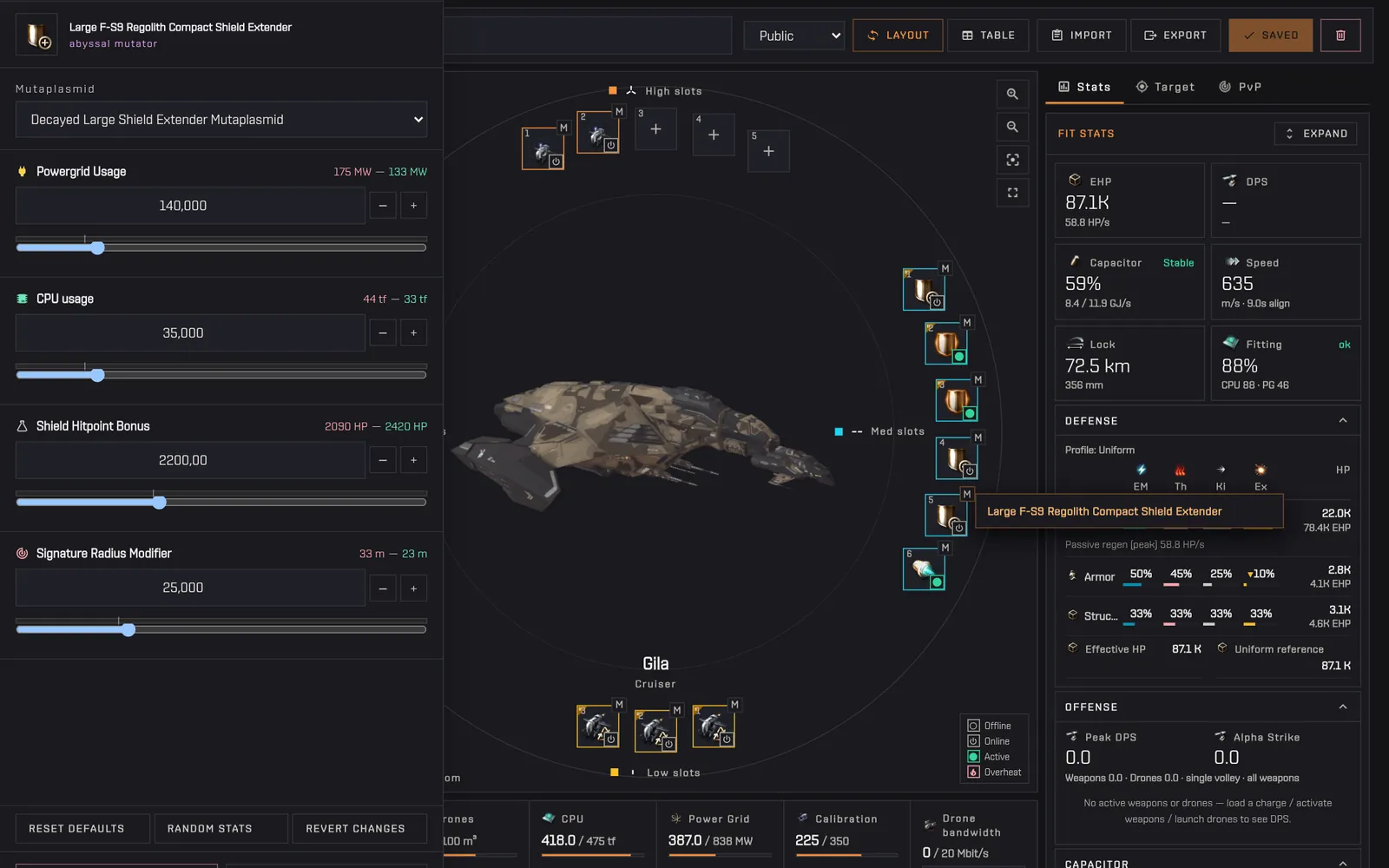Toggle active state of med slot 6 module
This screenshot has height=868, width=1389.
(937, 582)
